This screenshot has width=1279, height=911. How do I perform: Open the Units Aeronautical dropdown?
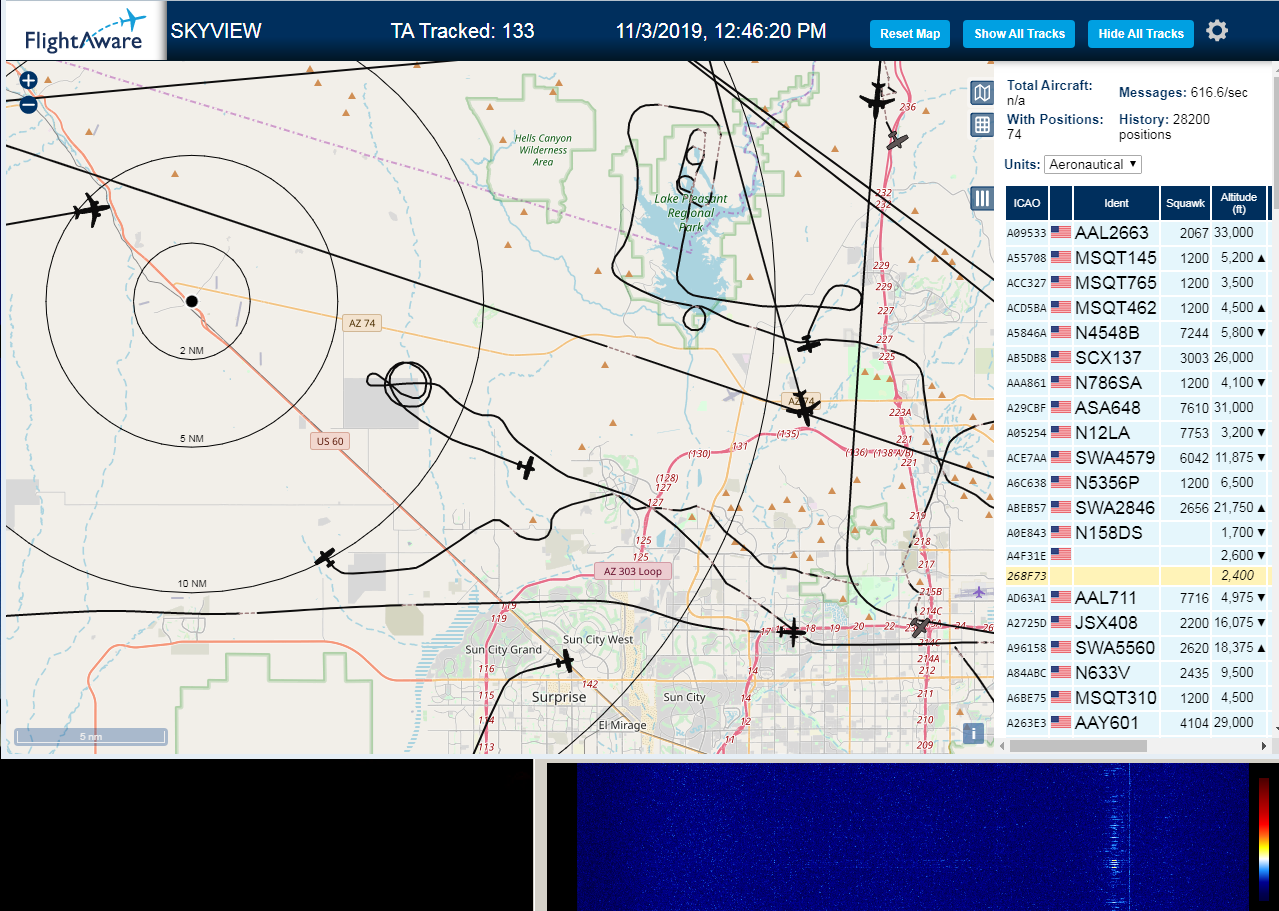[1093, 164]
